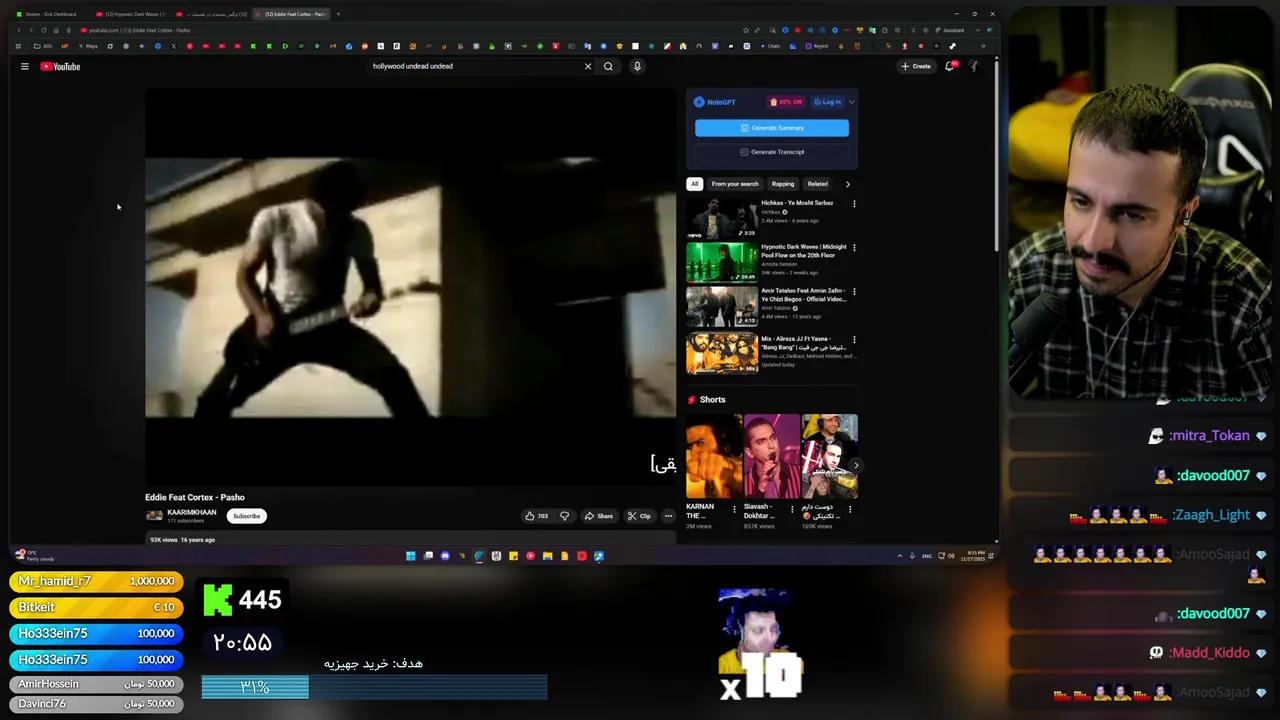Image resolution: width=1280 pixels, height=720 pixels.
Task: Show more filter chips with the arrow
Action: pos(848,184)
